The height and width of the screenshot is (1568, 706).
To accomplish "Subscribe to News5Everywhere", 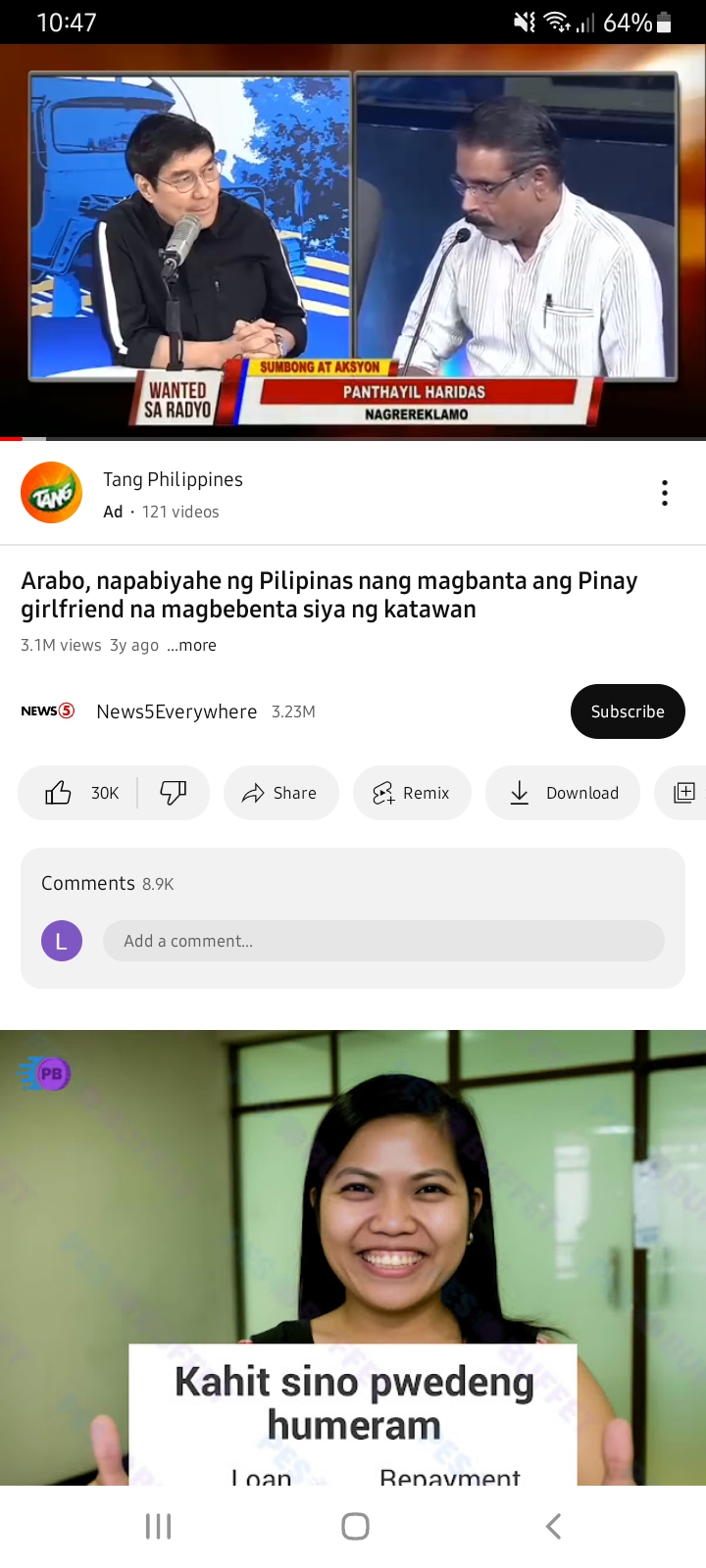I will click(628, 711).
